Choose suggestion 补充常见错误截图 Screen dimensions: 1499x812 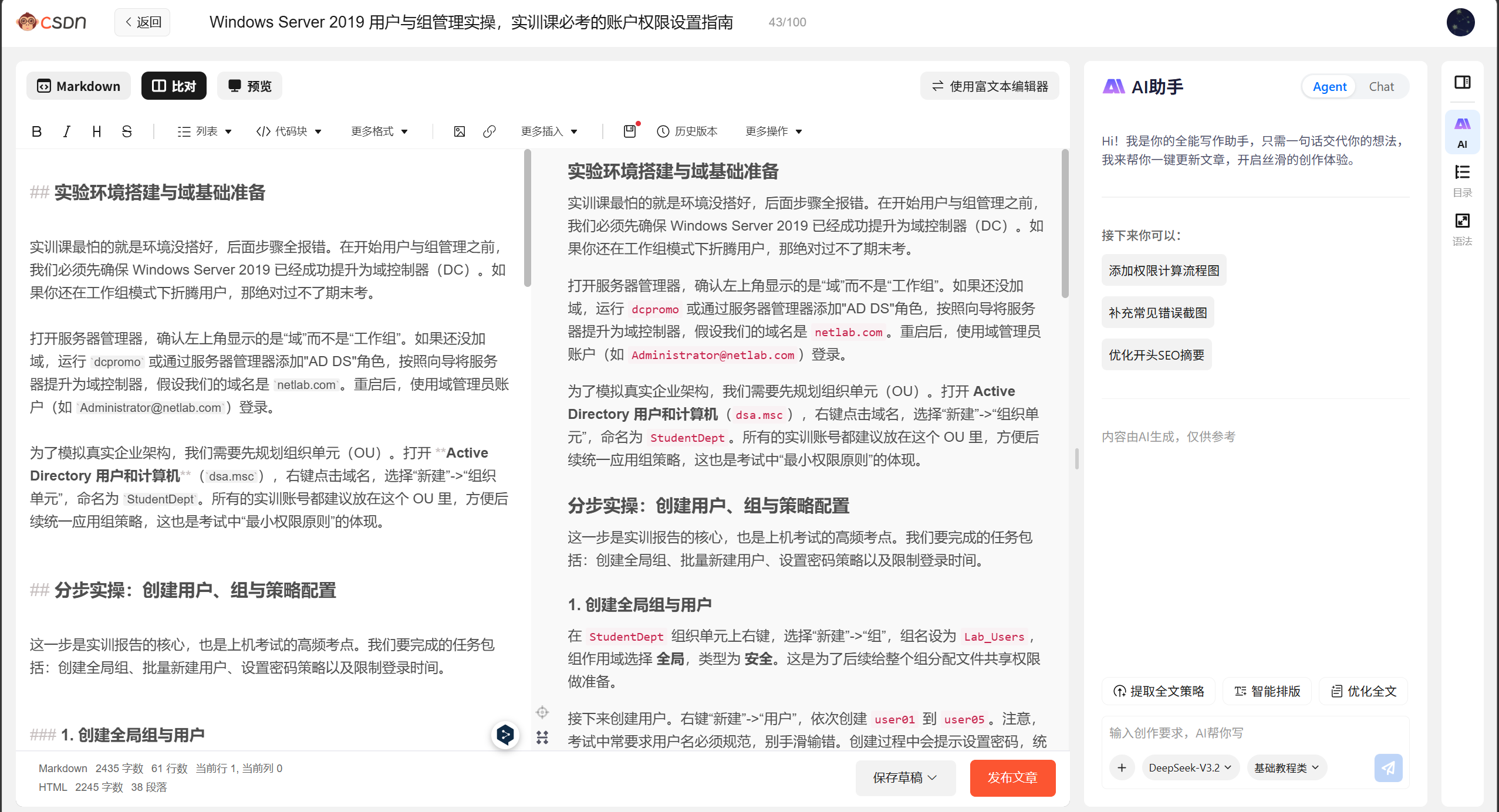pos(1157,313)
